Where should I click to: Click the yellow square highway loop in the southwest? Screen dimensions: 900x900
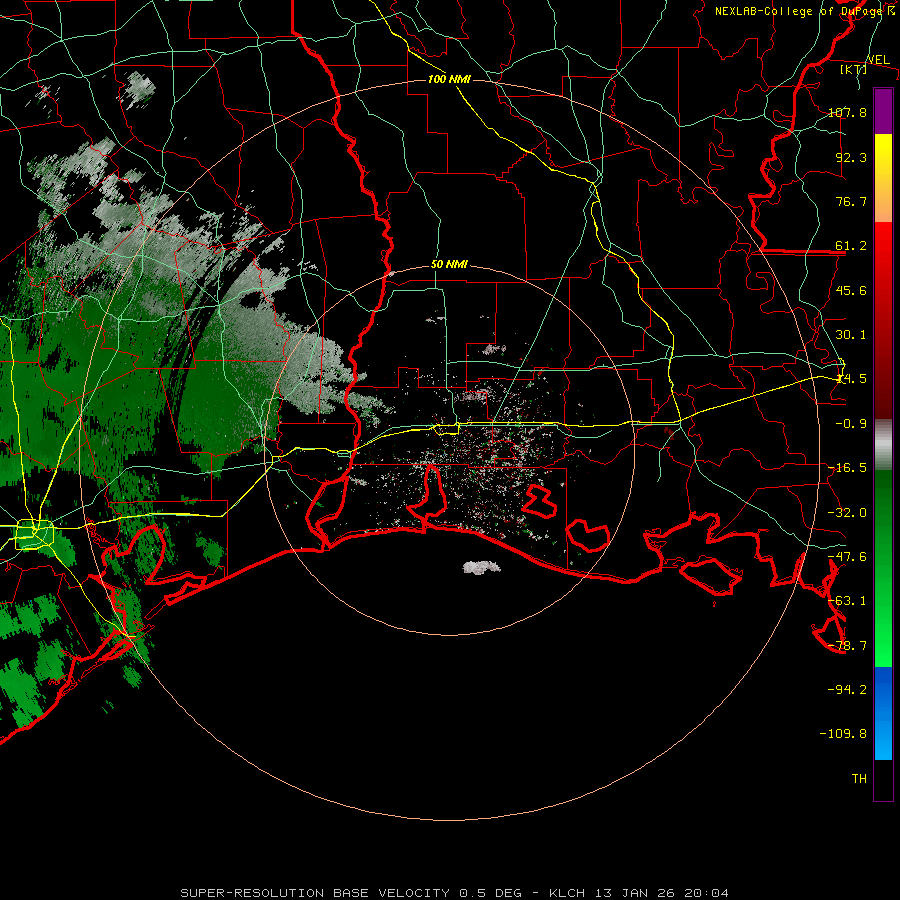tap(34, 534)
